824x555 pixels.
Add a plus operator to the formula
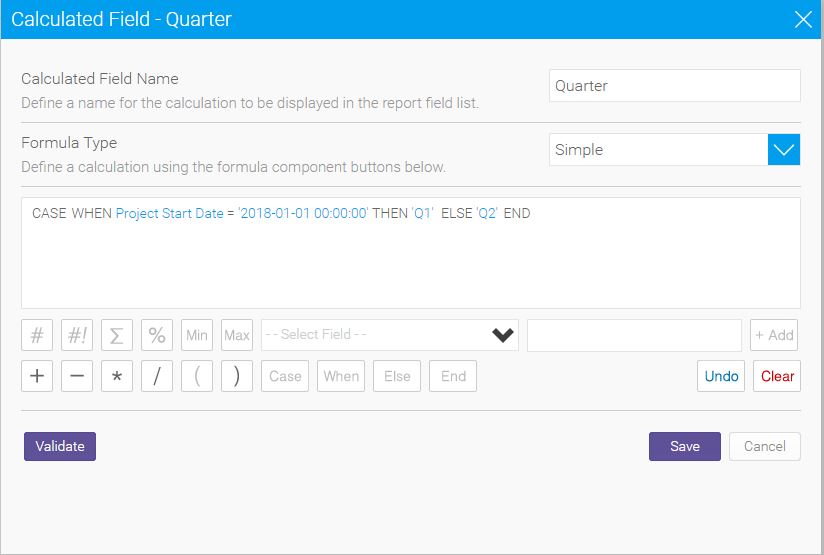tap(37, 376)
